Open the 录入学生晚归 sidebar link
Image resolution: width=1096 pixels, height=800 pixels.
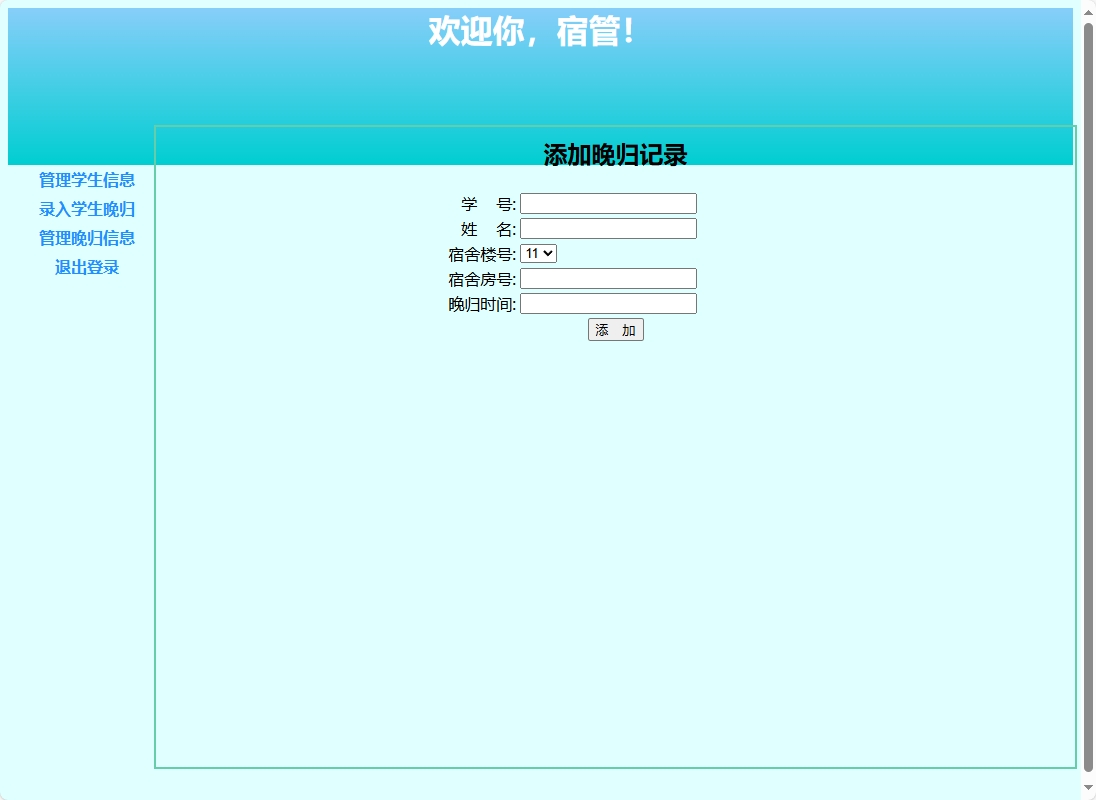pyautogui.click(x=85, y=210)
